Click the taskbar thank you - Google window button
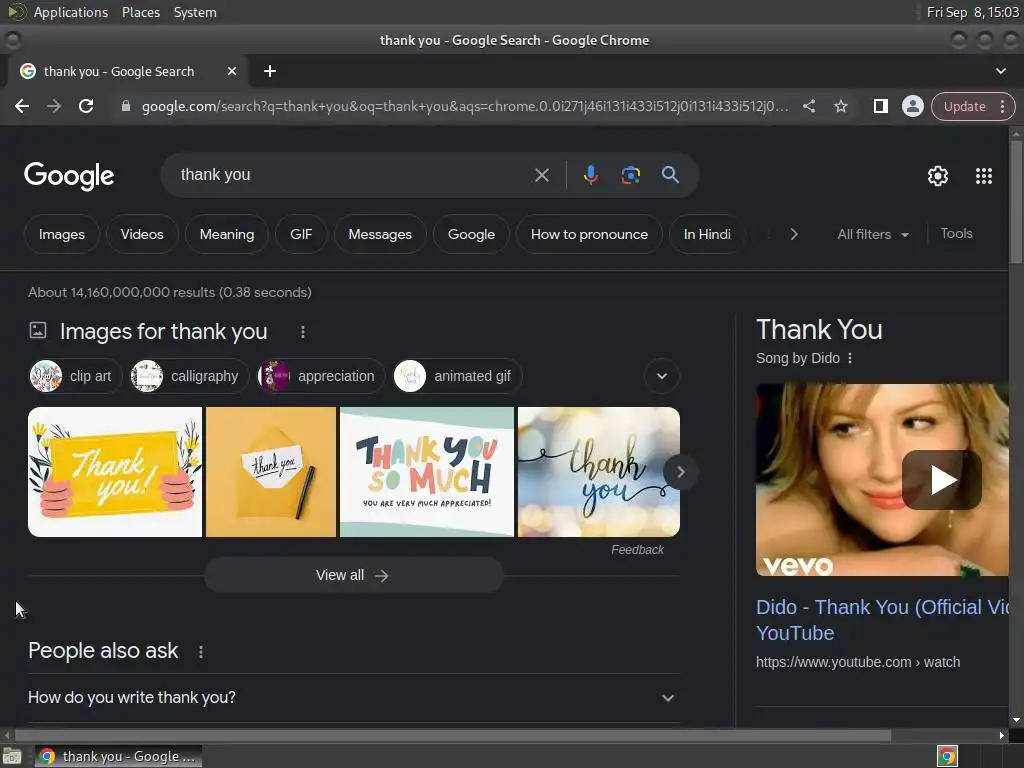Viewport: 1024px width, 768px height. (x=119, y=756)
